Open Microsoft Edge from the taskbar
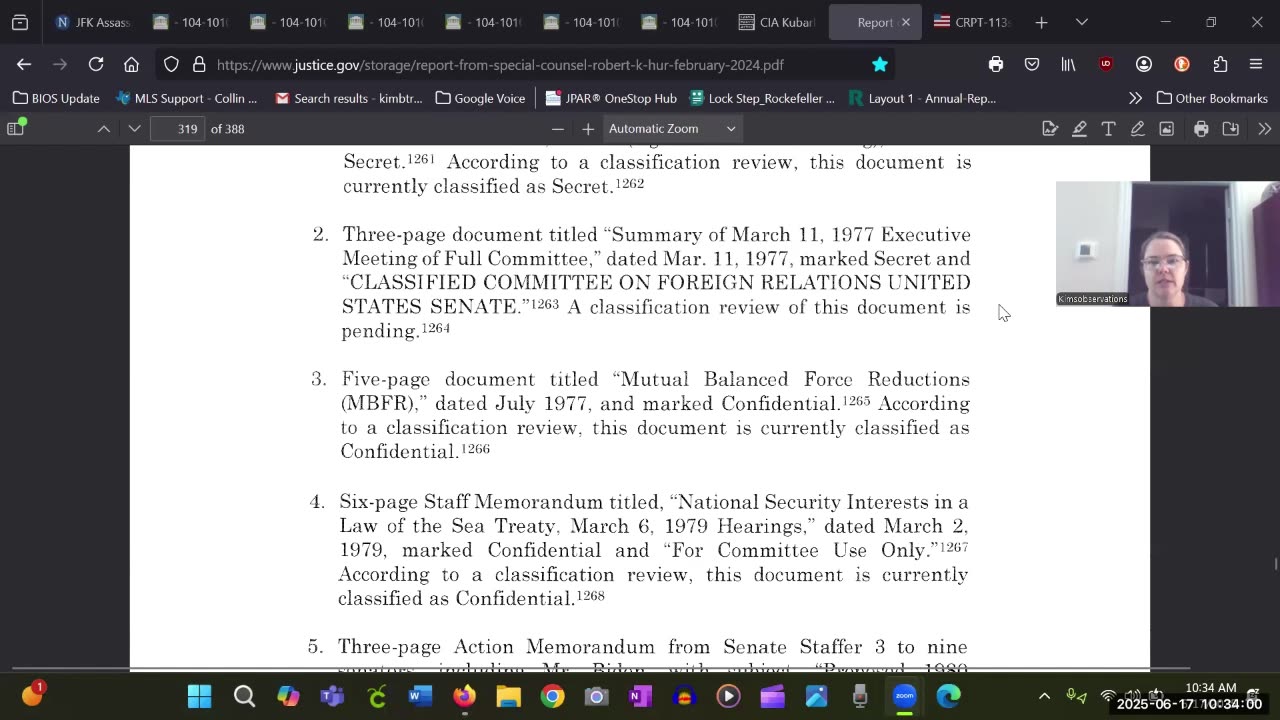 tap(948, 696)
